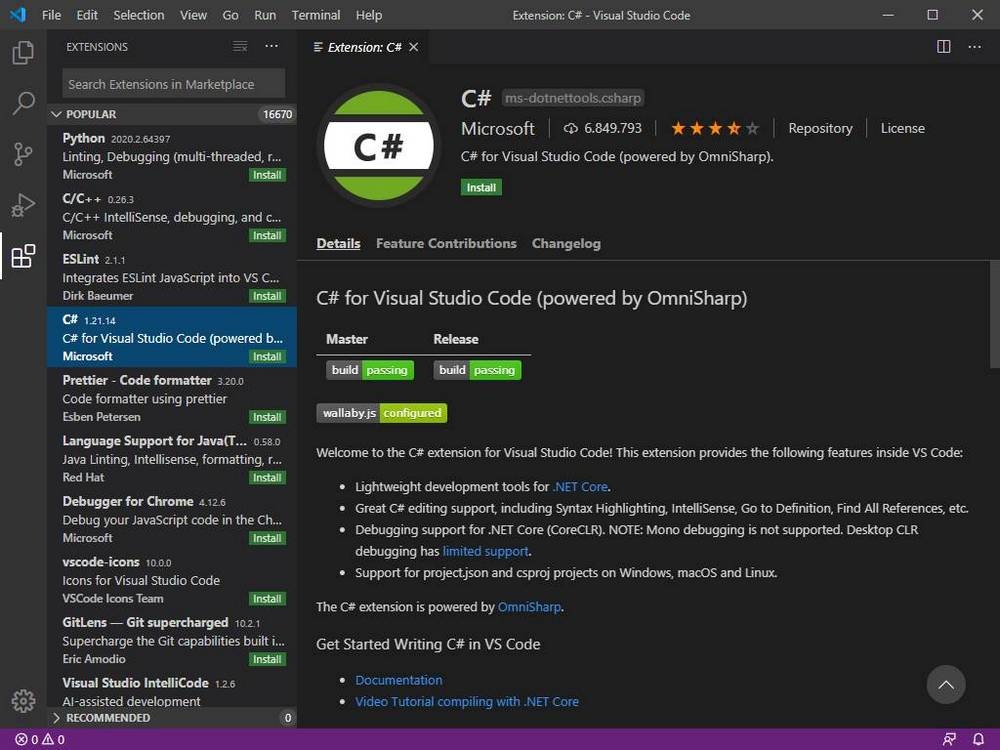Install Language Support for Java
Screen dimensions: 1000x750
tap(267, 478)
